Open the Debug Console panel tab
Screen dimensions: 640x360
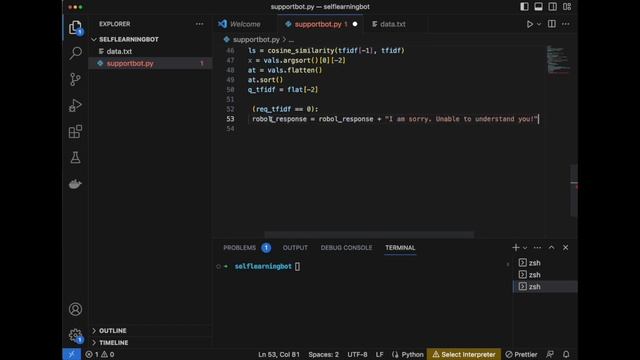[x=346, y=248]
